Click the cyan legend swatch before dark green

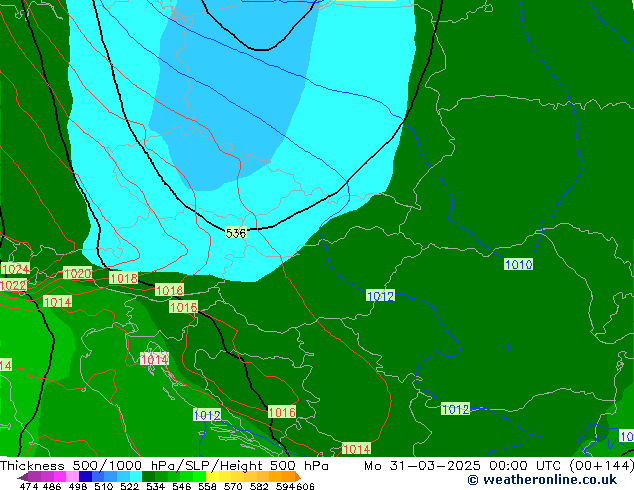[x=135, y=477]
